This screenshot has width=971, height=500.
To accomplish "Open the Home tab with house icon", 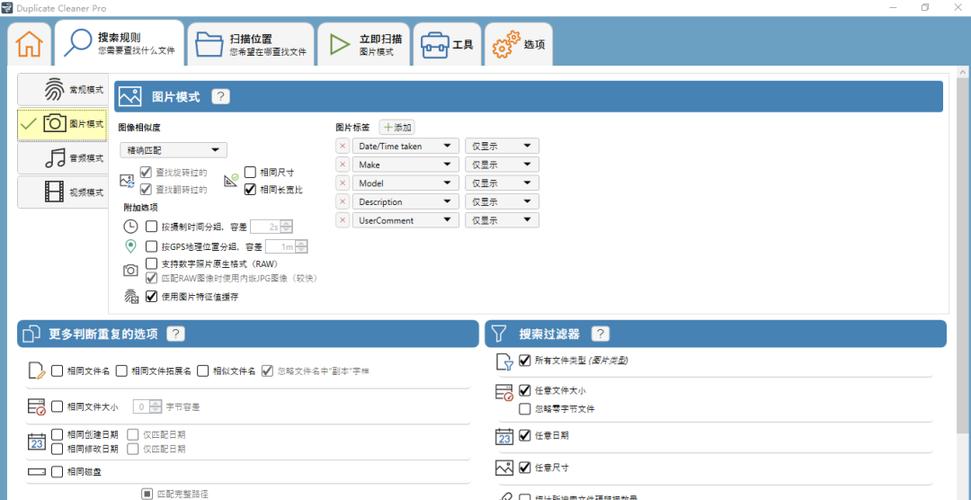I will click(29, 44).
